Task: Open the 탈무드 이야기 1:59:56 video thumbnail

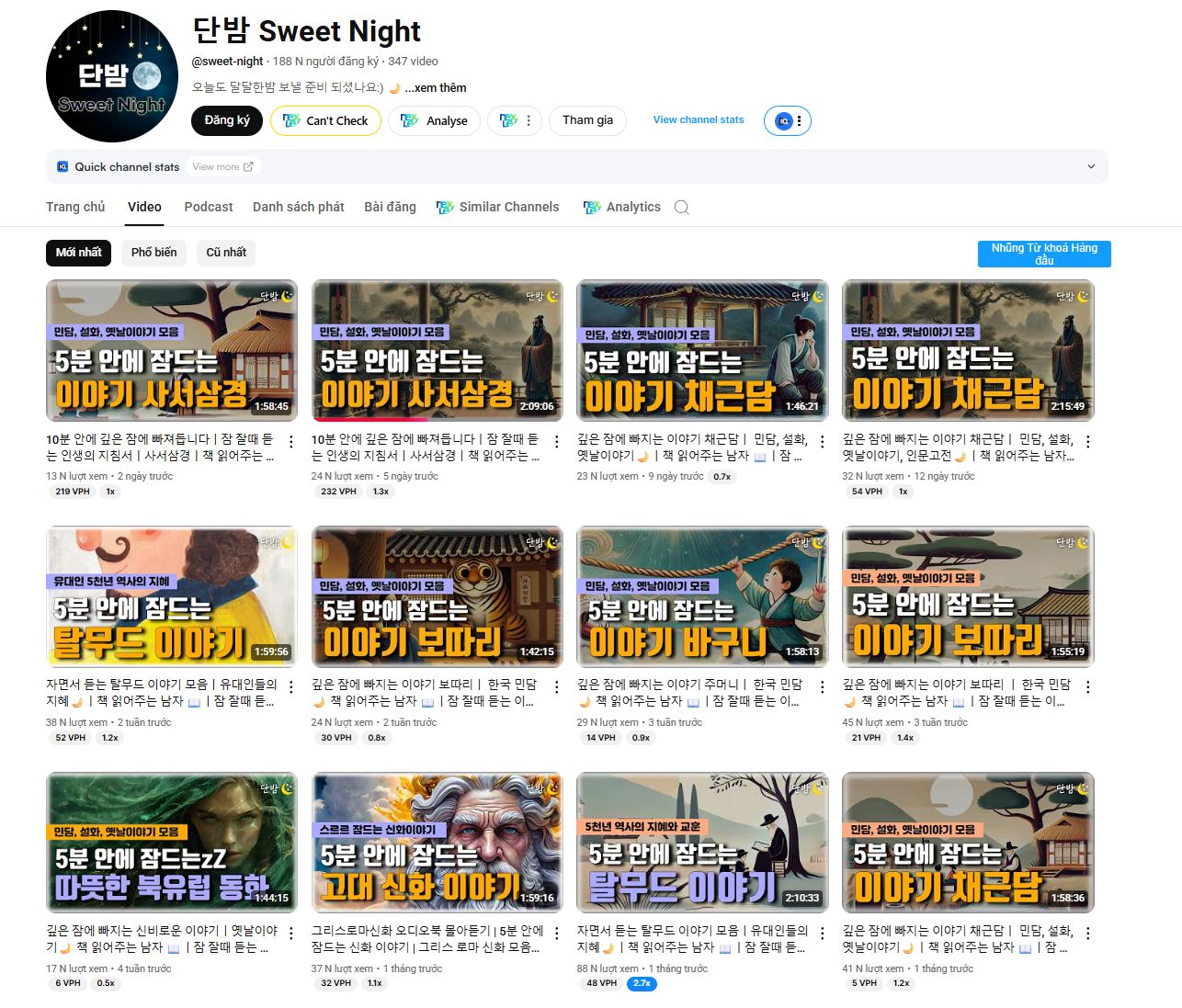Action: [x=172, y=596]
